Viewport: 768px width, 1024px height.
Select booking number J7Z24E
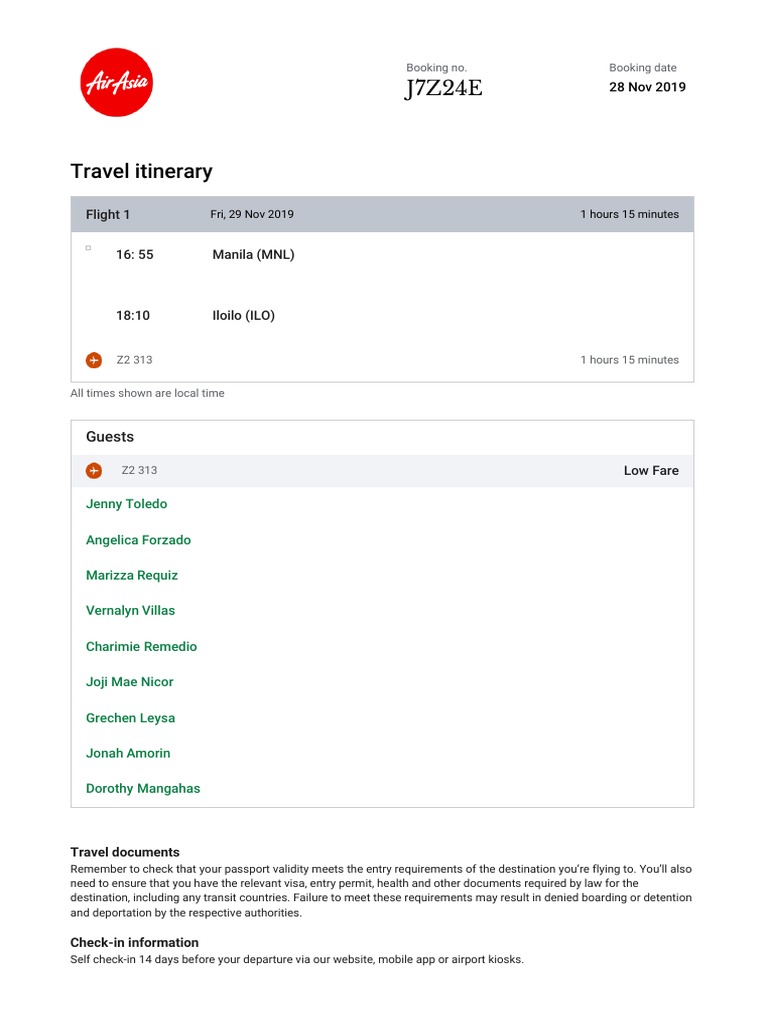tap(443, 88)
